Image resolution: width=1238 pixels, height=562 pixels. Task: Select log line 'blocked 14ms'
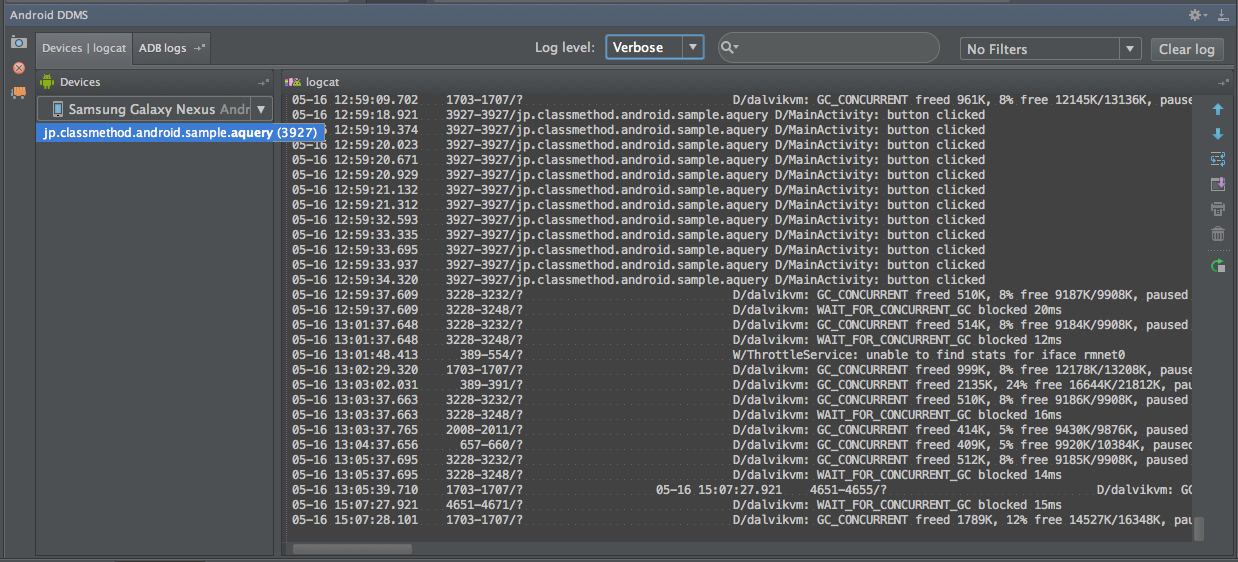(677, 475)
